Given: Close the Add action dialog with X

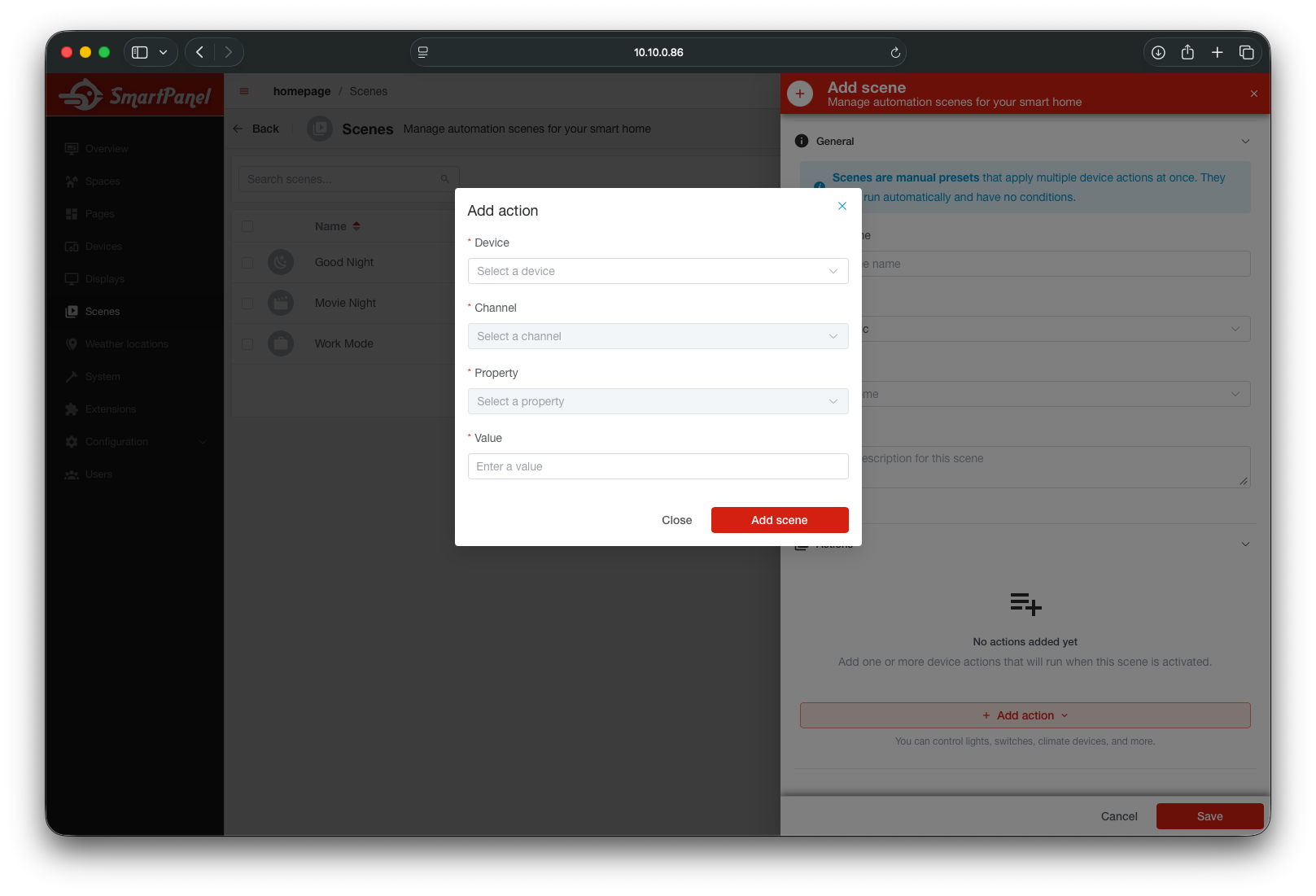Looking at the screenshot, I should 842,206.
